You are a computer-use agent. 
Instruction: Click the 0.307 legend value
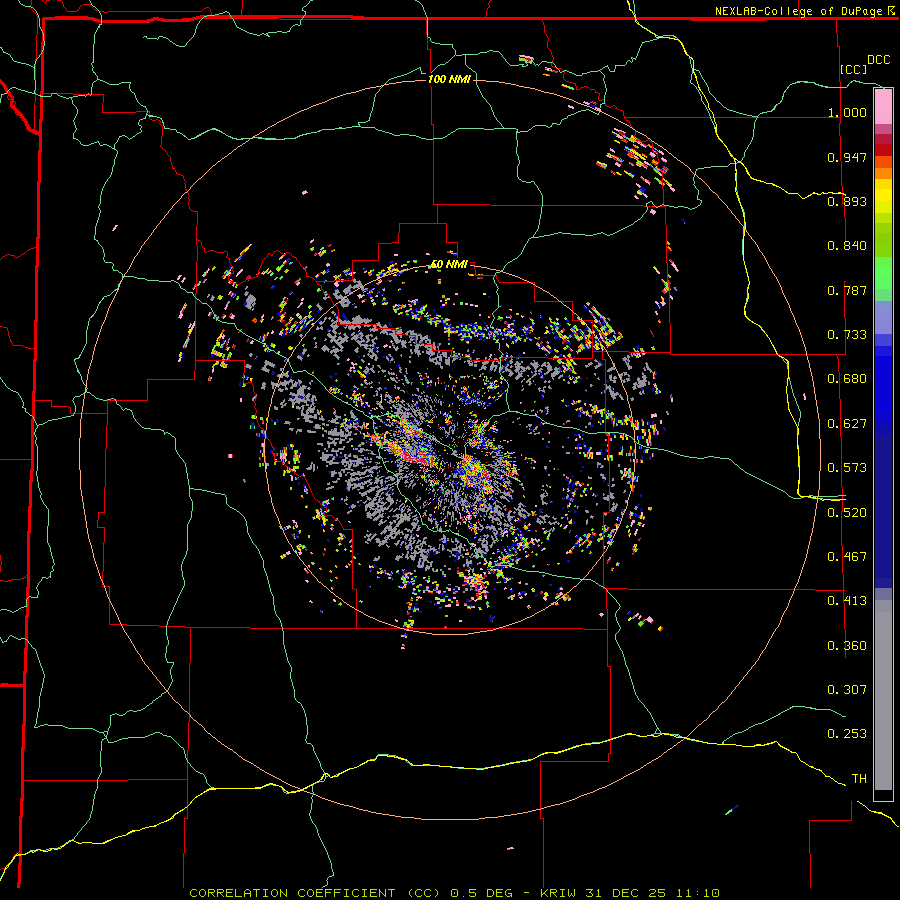tap(847, 690)
